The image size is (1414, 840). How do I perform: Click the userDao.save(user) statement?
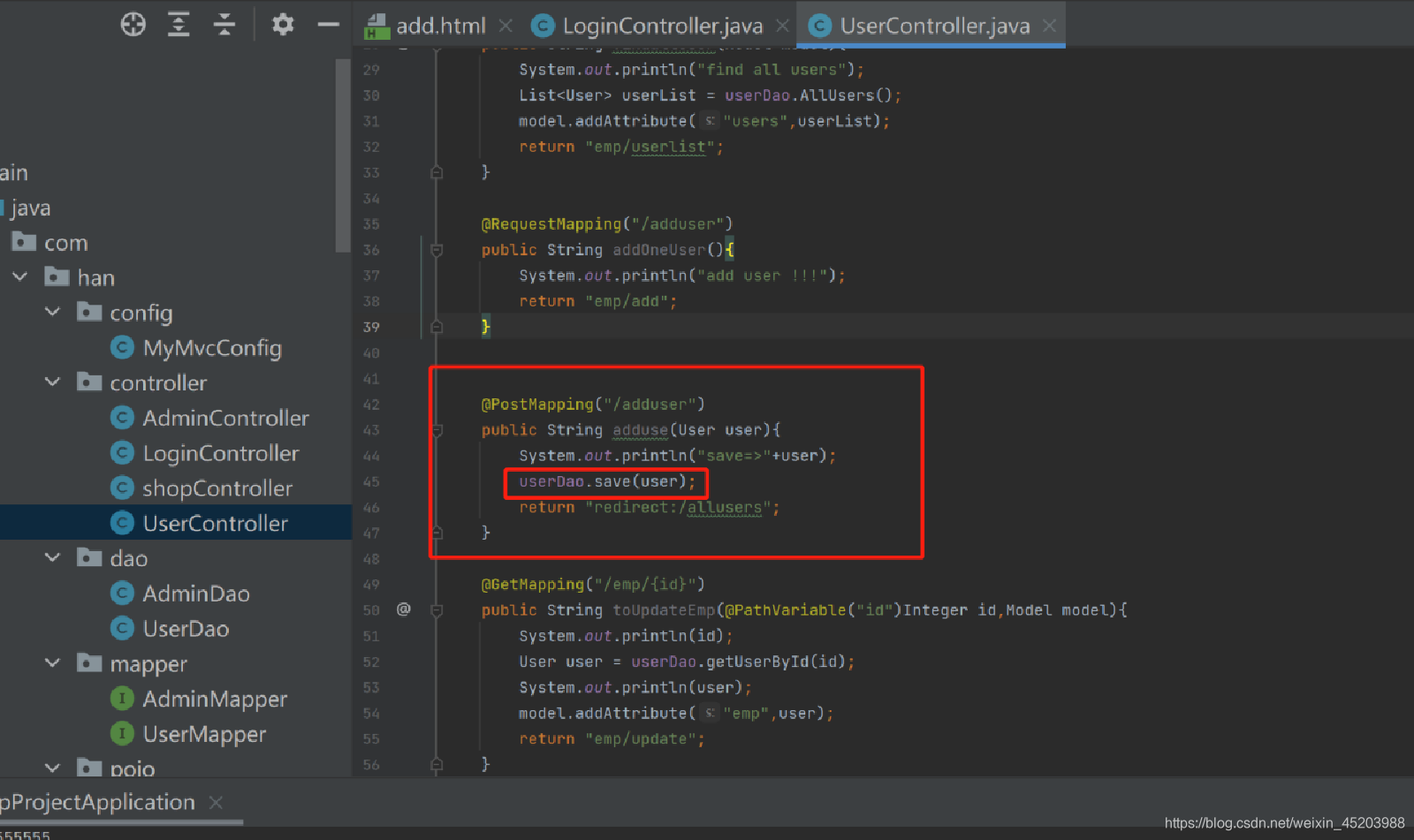click(607, 481)
